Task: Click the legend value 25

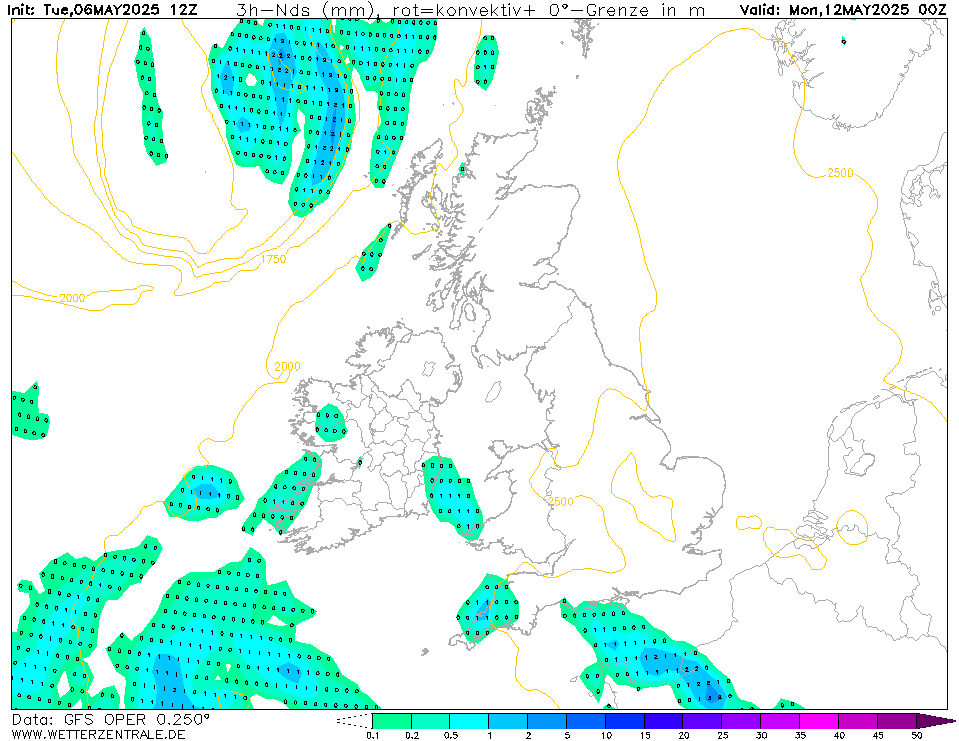Action: pos(722,735)
